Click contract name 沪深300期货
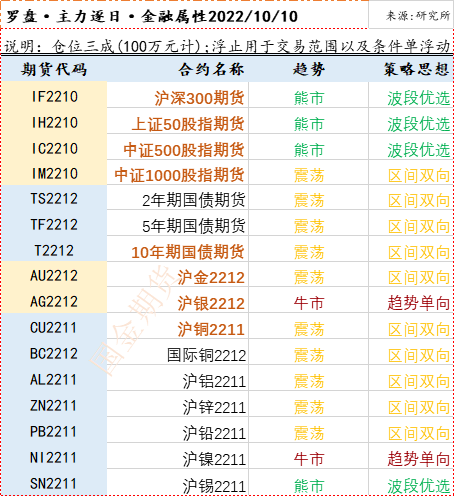454x496 pixels. tap(199, 98)
